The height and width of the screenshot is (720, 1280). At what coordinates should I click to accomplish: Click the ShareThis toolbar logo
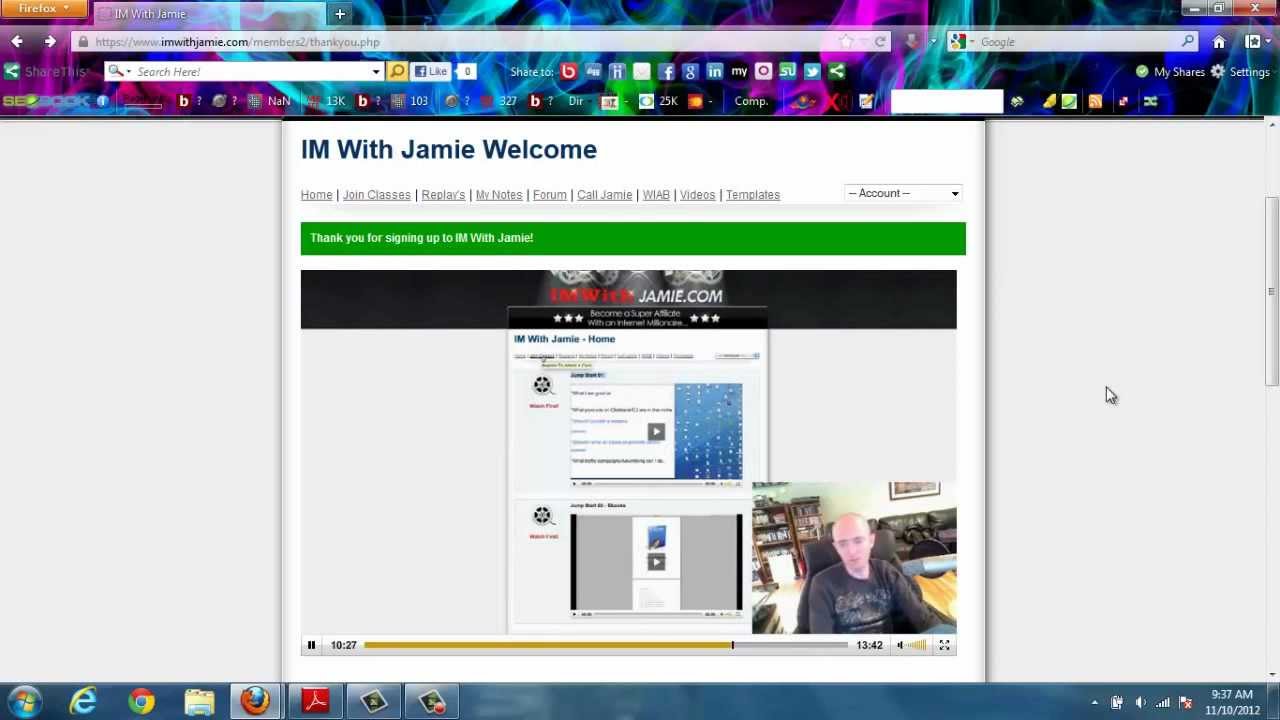click(x=45, y=72)
